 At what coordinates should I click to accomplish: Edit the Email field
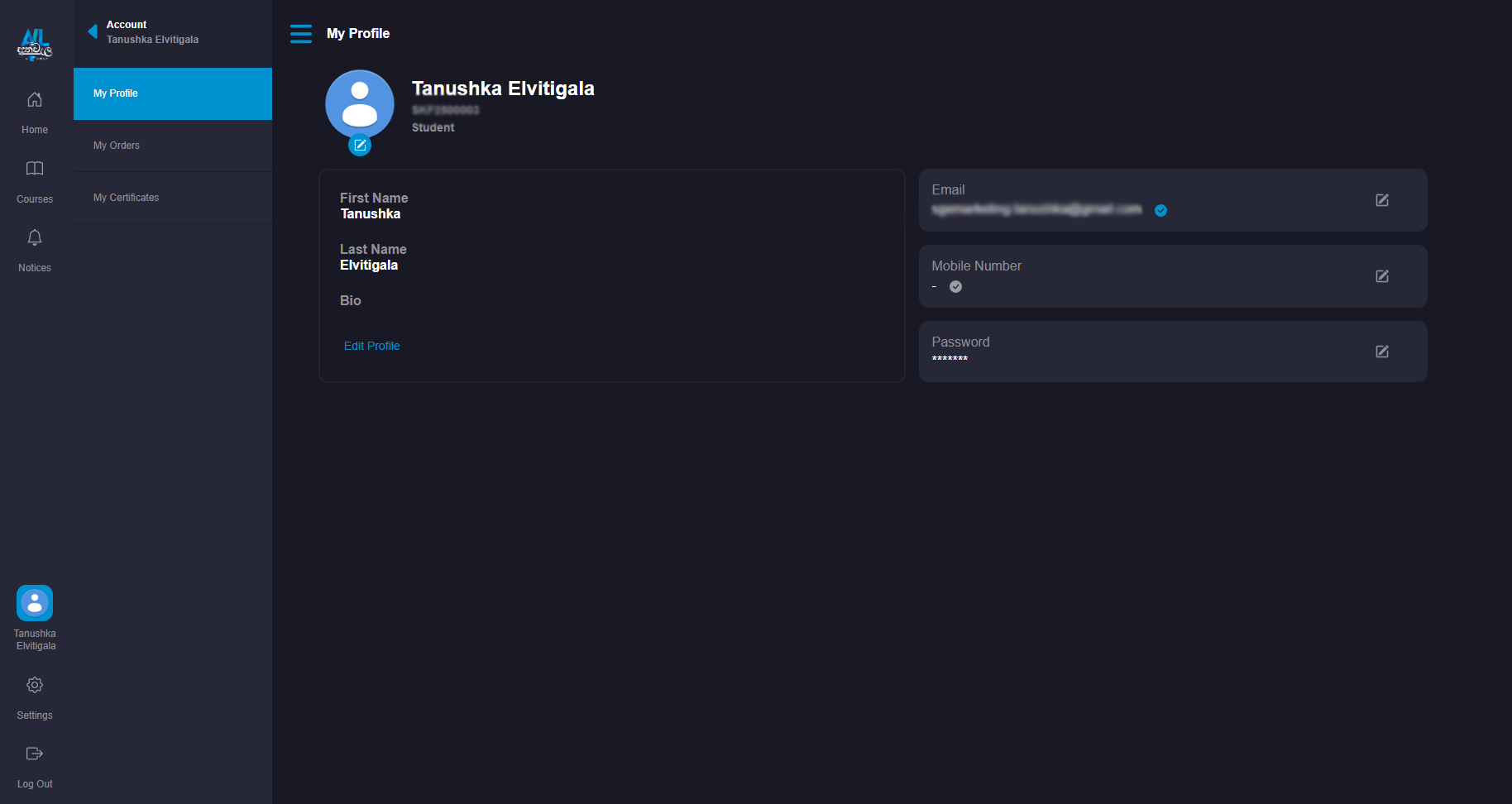pos(1381,200)
